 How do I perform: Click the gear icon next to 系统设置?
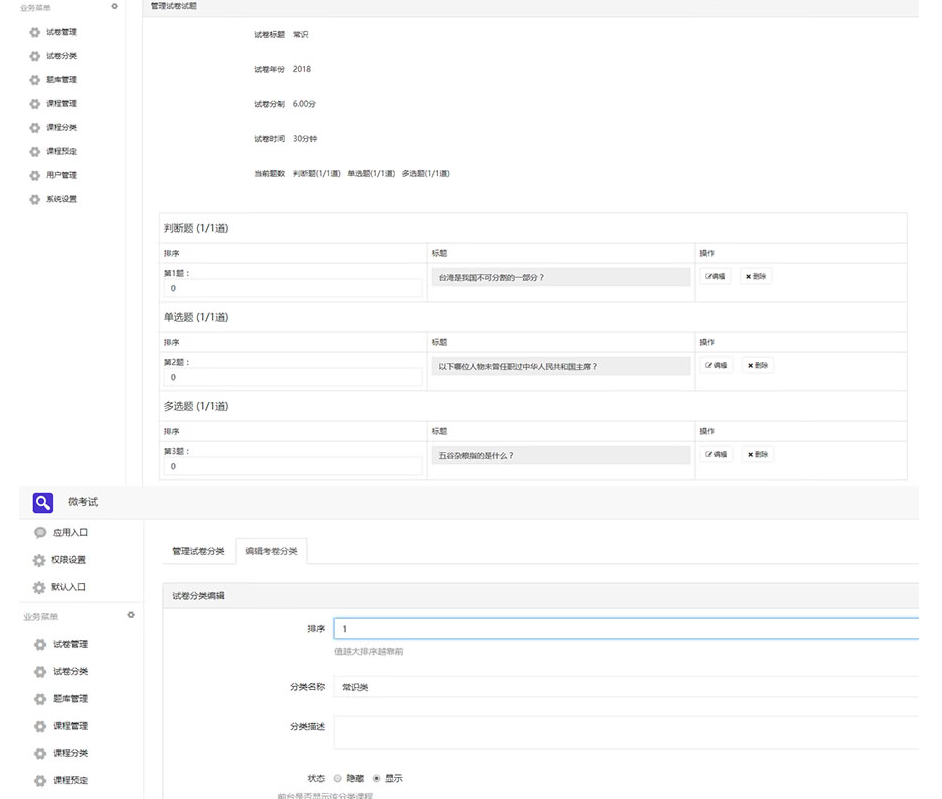pos(34,199)
